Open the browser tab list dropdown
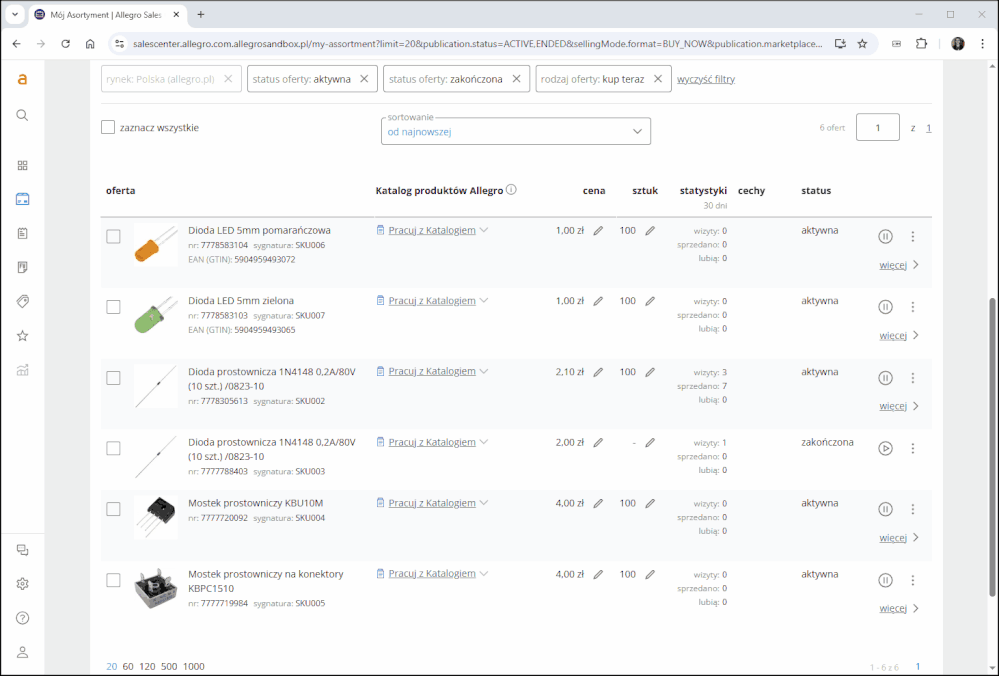This screenshot has width=999, height=676. [x=15, y=14]
